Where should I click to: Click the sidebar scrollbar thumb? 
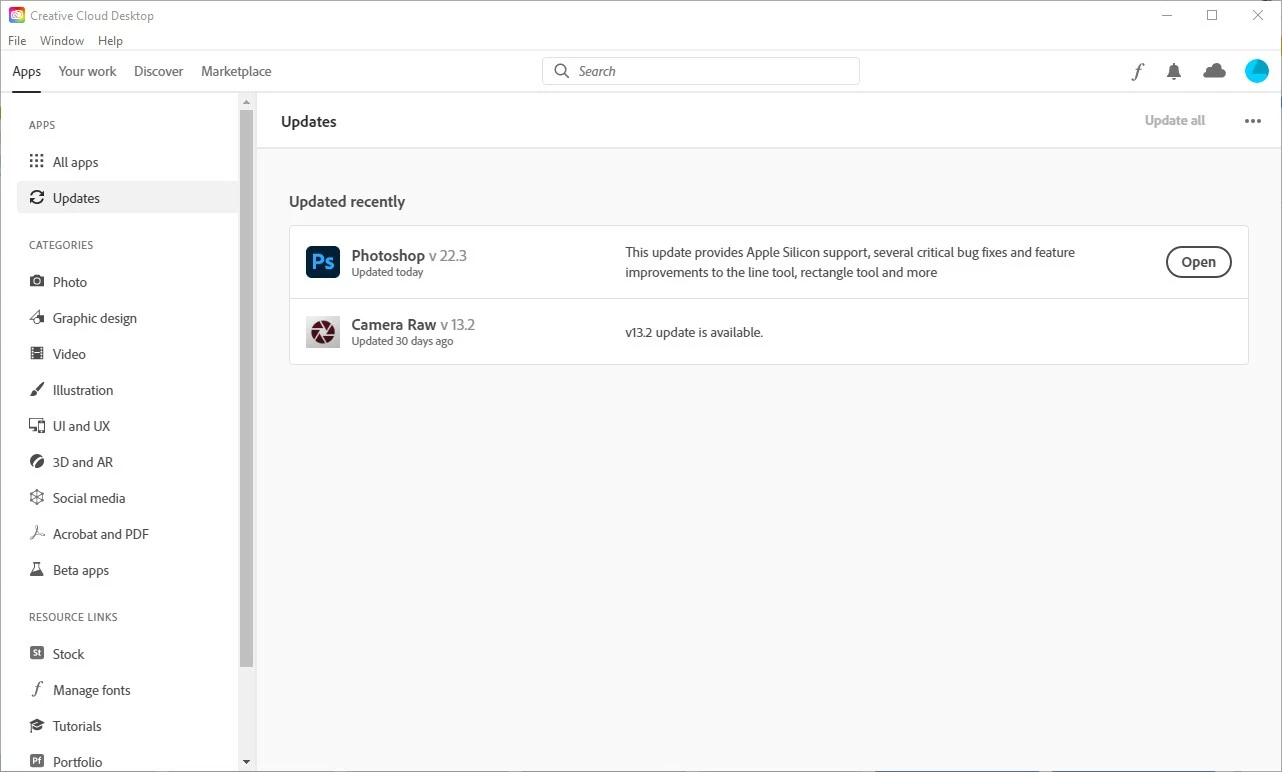247,388
